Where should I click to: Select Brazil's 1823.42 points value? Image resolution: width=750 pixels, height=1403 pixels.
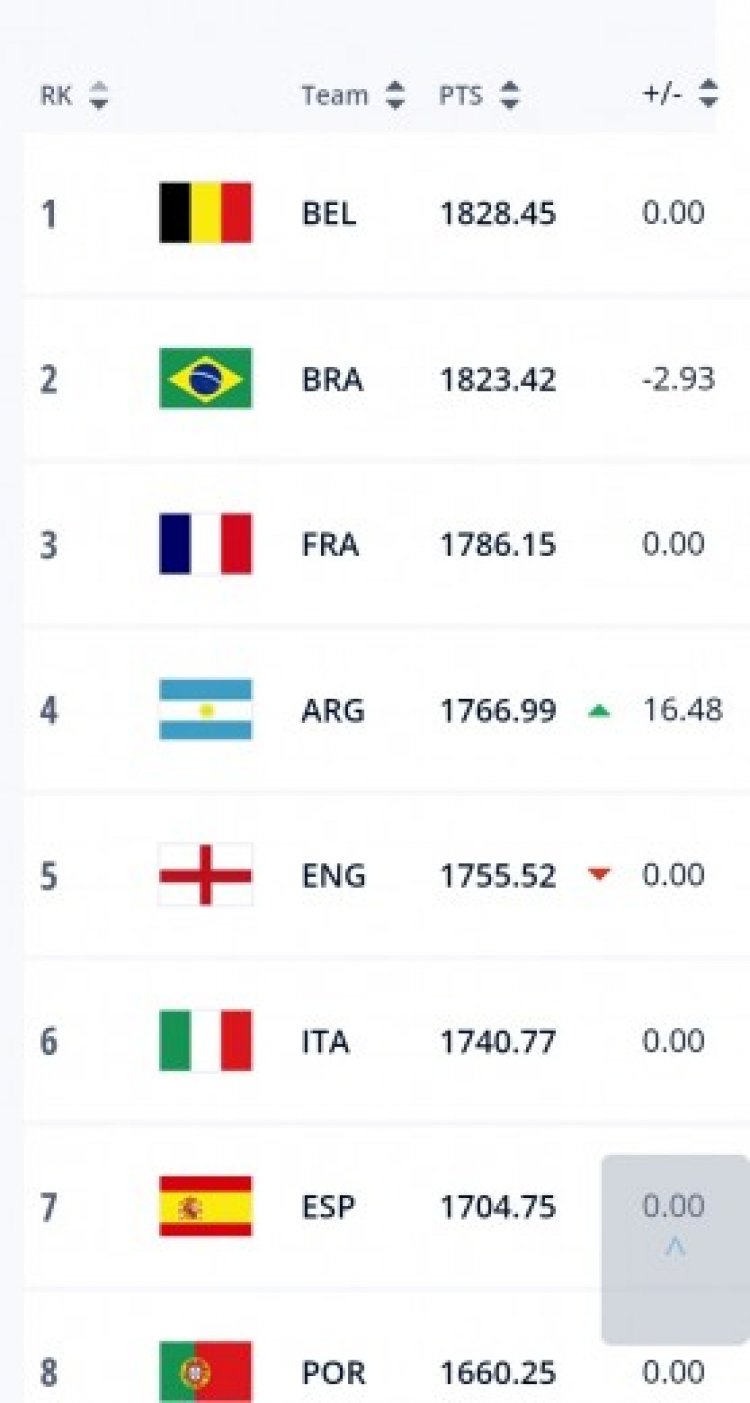tap(498, 380)
